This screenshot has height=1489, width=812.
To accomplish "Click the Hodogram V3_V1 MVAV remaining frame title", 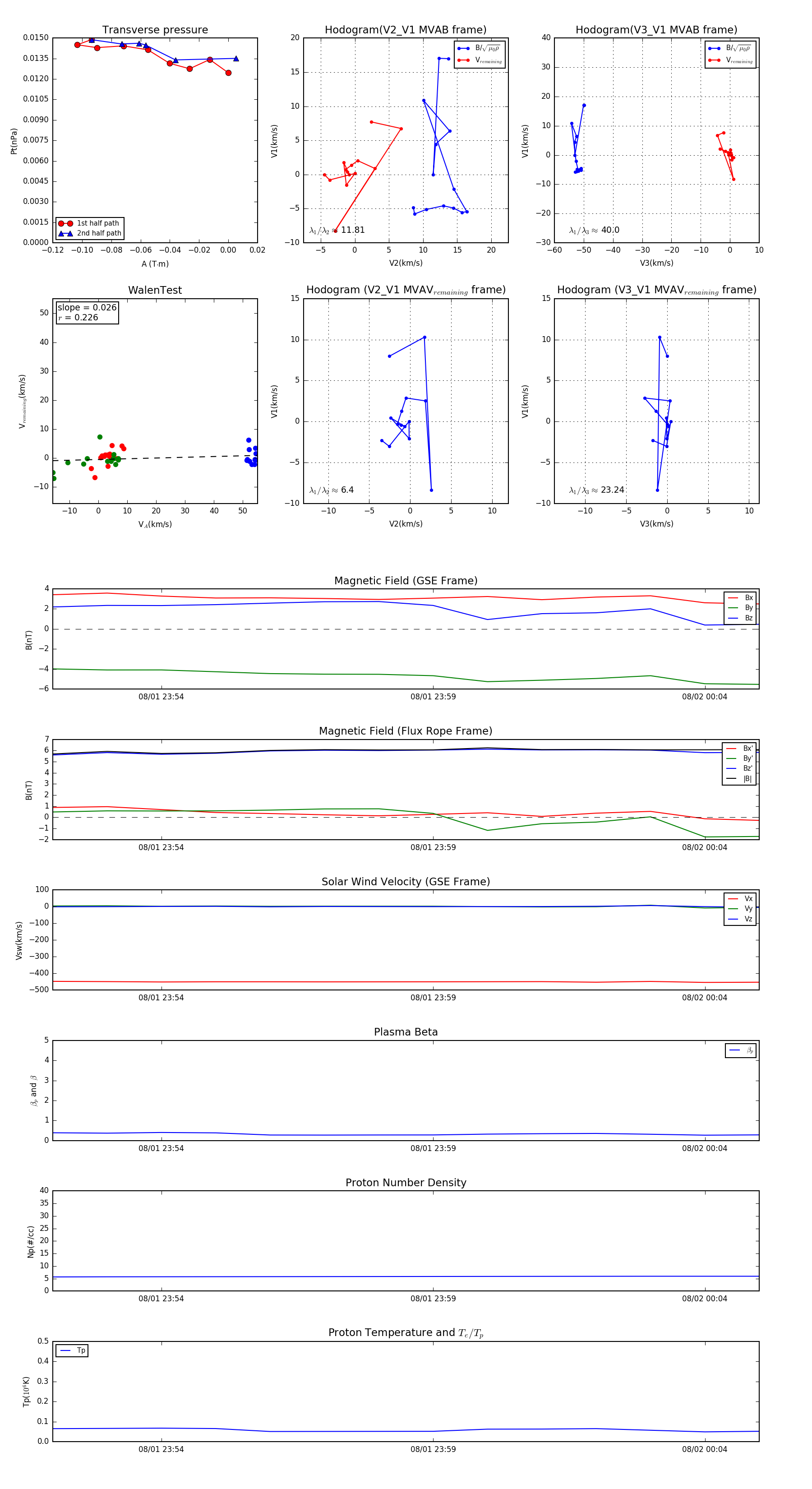I will click(x=656, y=290).
